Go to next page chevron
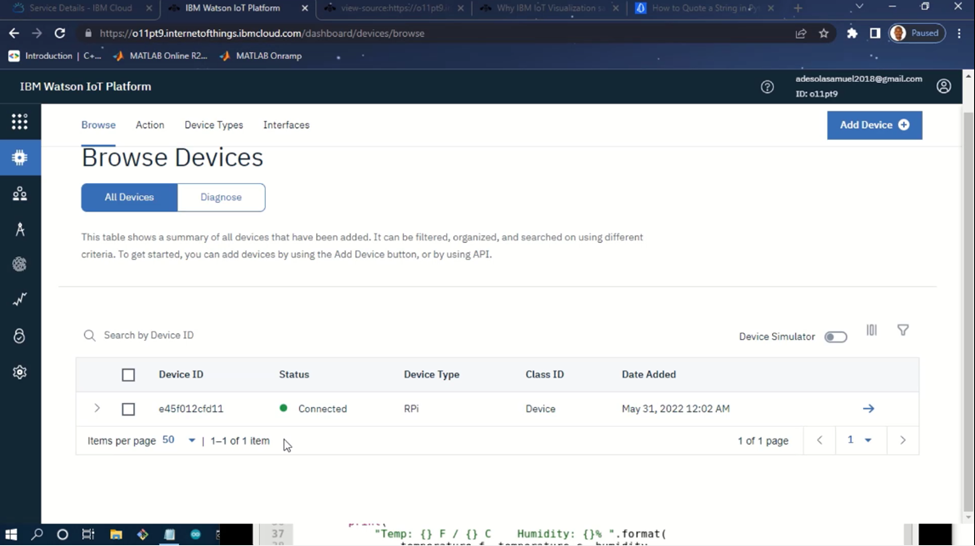This screenshot has width=975, height=546. coord(903,440)
